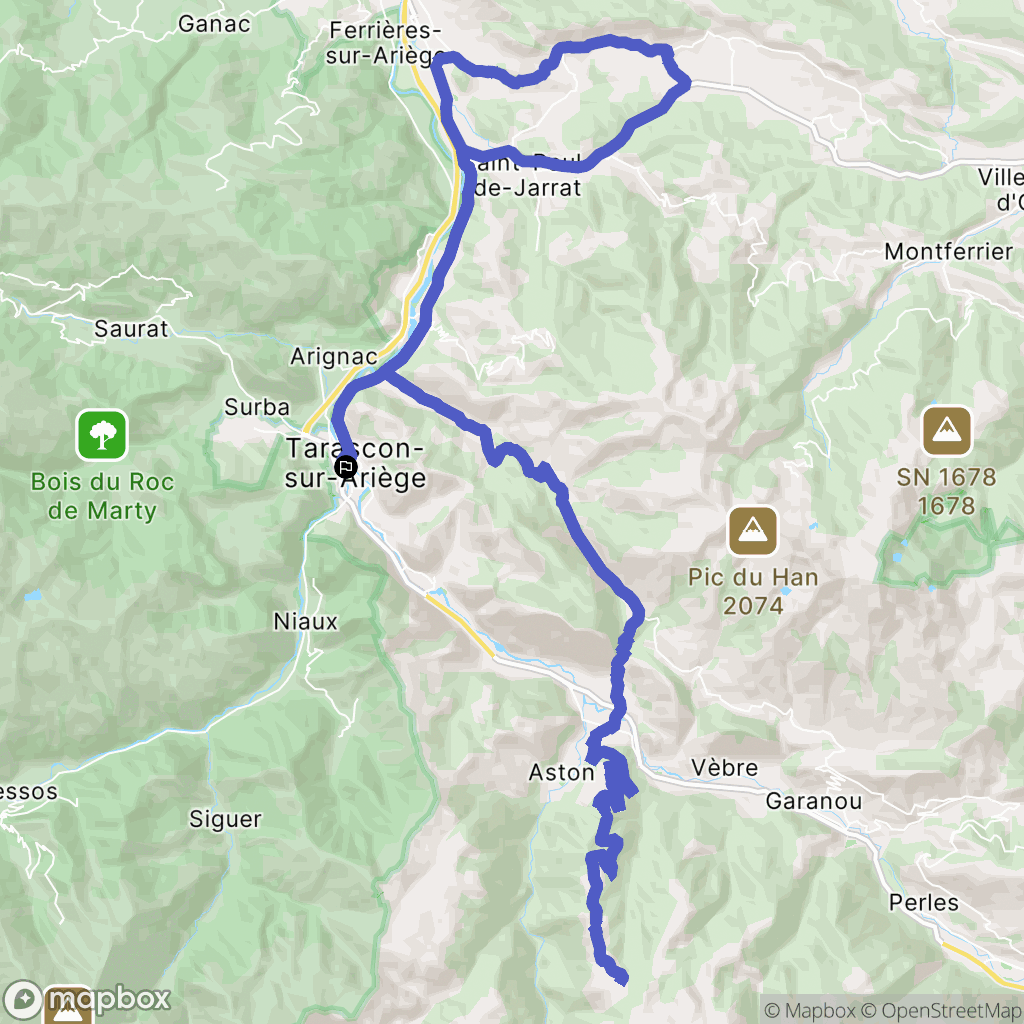Click the route start flag marker

pos(345,467)
